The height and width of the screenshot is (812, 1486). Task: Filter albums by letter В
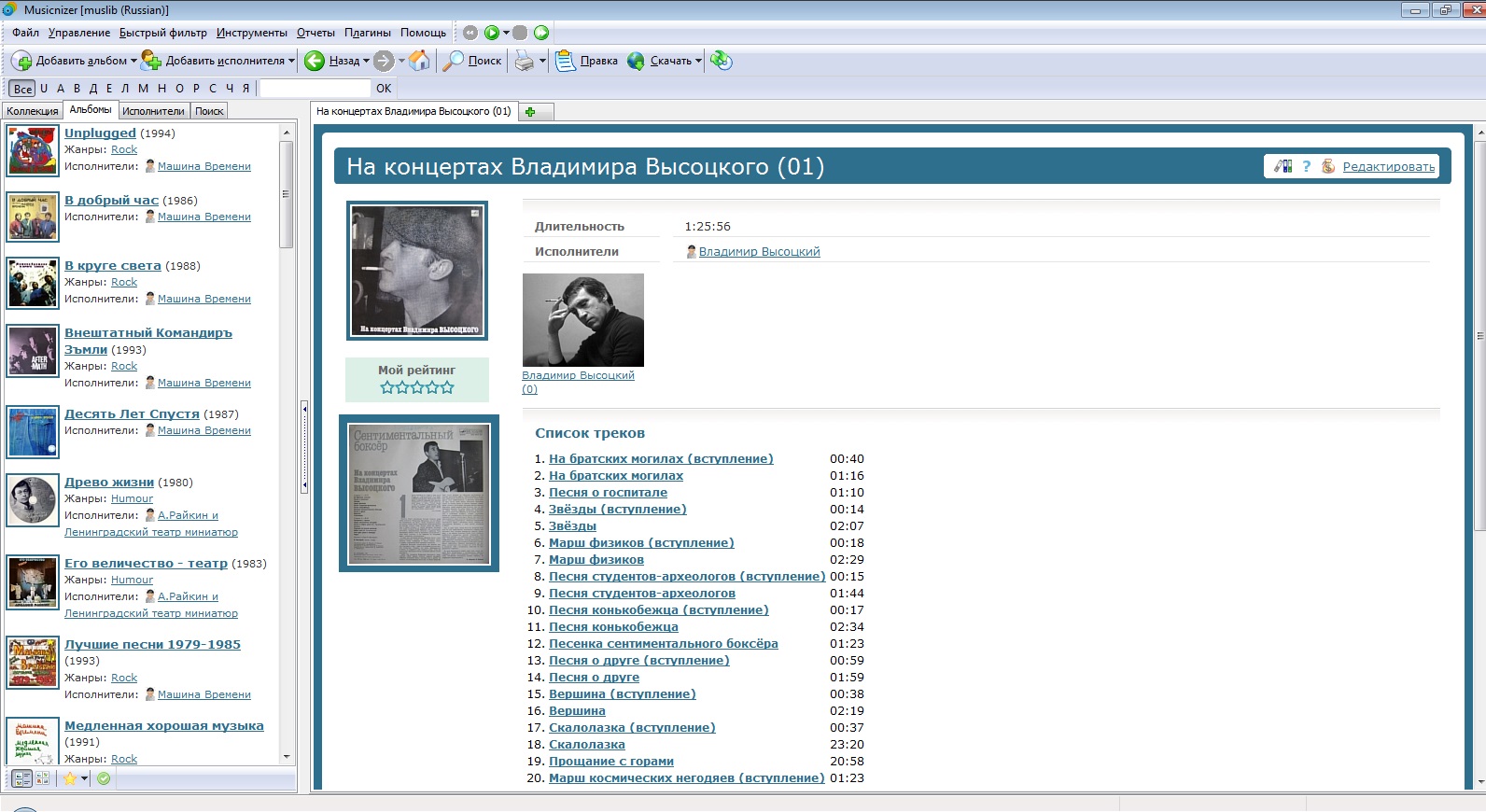[x=77, y=89]
